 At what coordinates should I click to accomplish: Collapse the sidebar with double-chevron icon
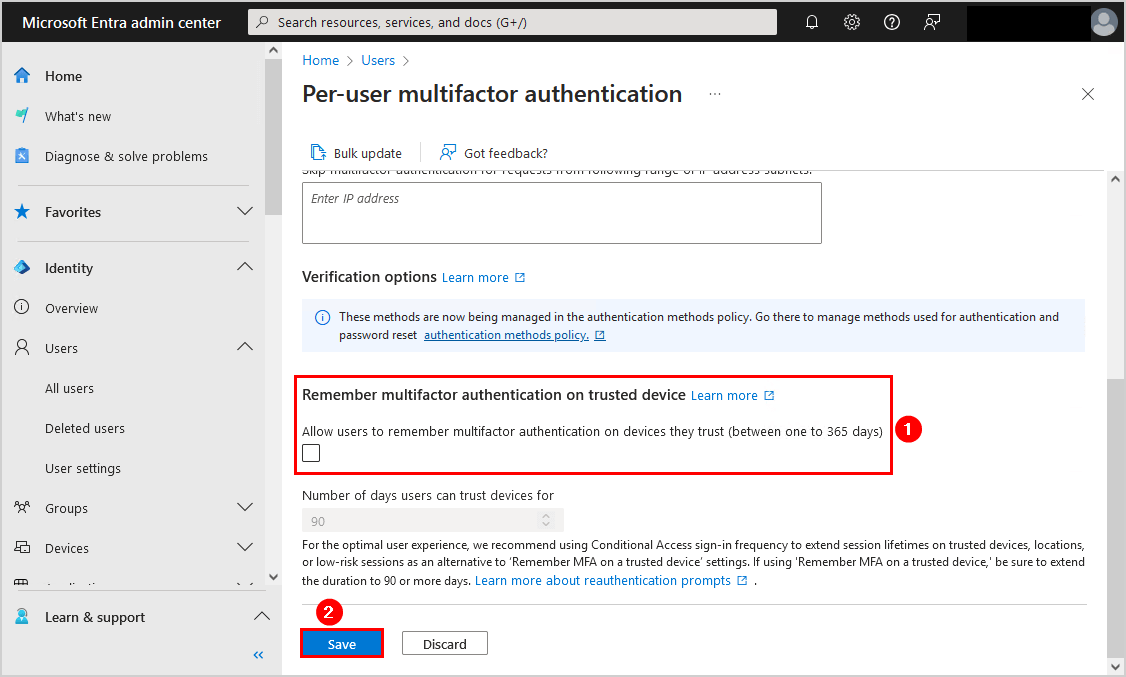pos(259,655)
